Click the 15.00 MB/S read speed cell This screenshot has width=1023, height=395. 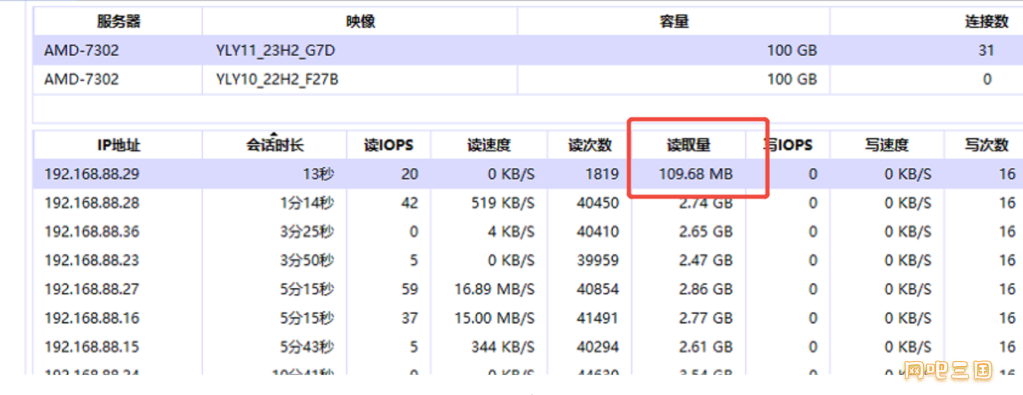[x=495, y=318]
